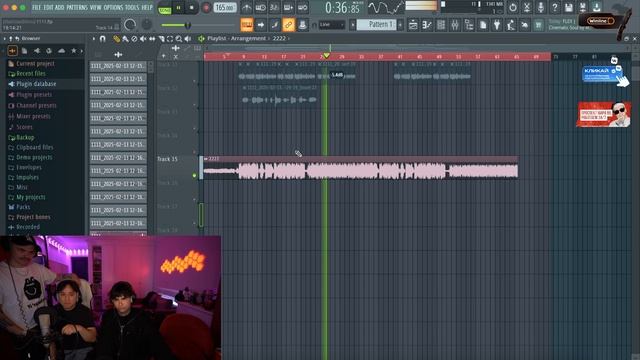Toggle the step editing icon

[275, 25]
